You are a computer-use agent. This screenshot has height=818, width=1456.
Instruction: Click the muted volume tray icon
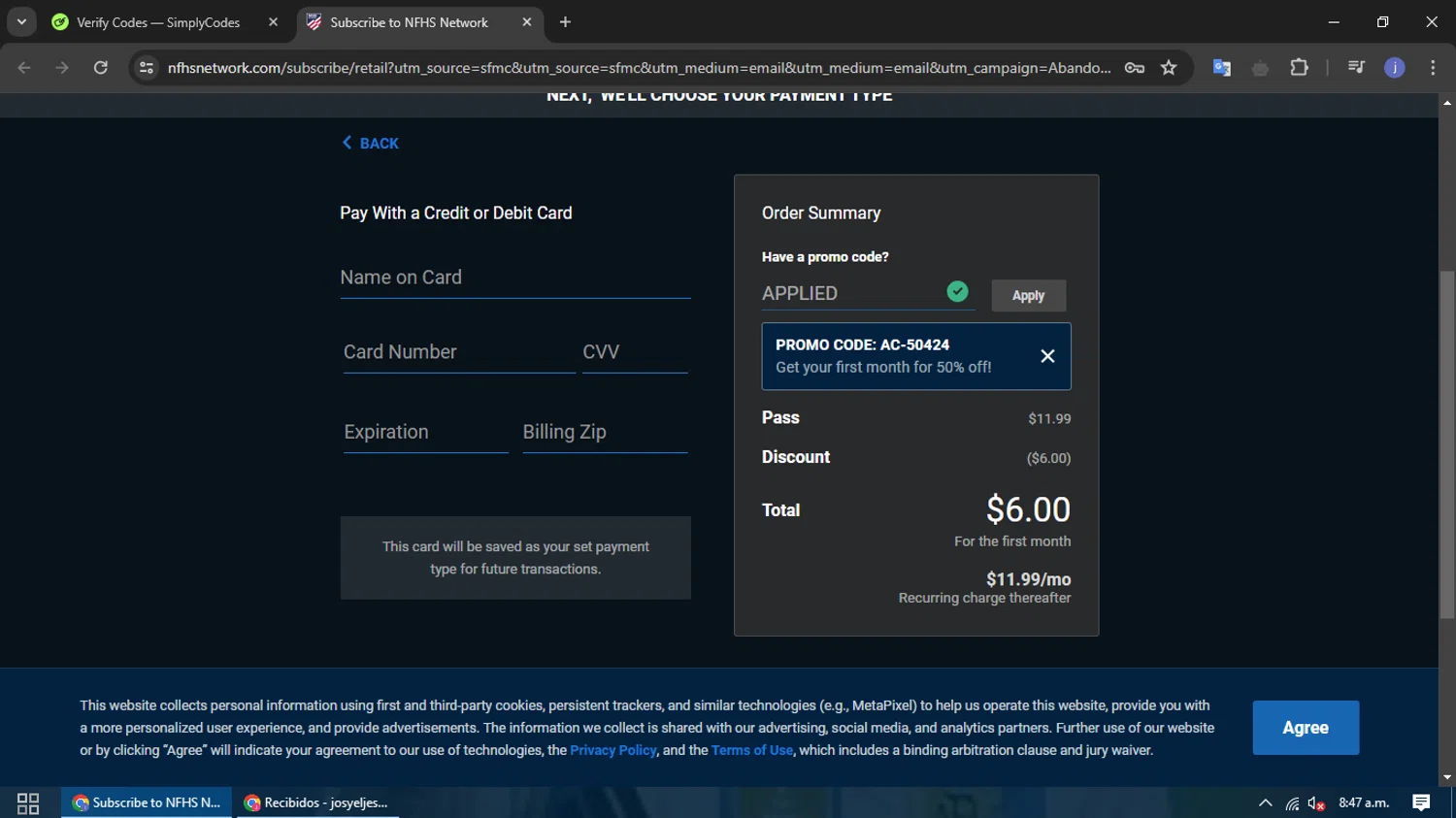[1316, 803]
